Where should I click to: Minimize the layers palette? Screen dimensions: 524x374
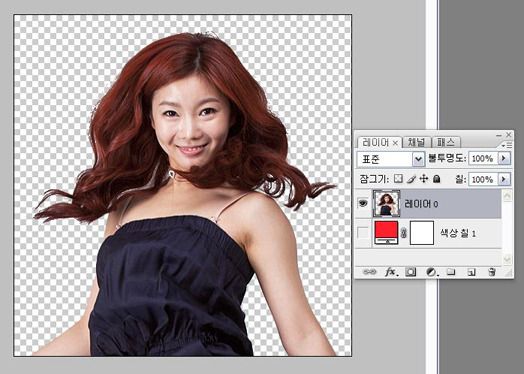click(499, 135)
